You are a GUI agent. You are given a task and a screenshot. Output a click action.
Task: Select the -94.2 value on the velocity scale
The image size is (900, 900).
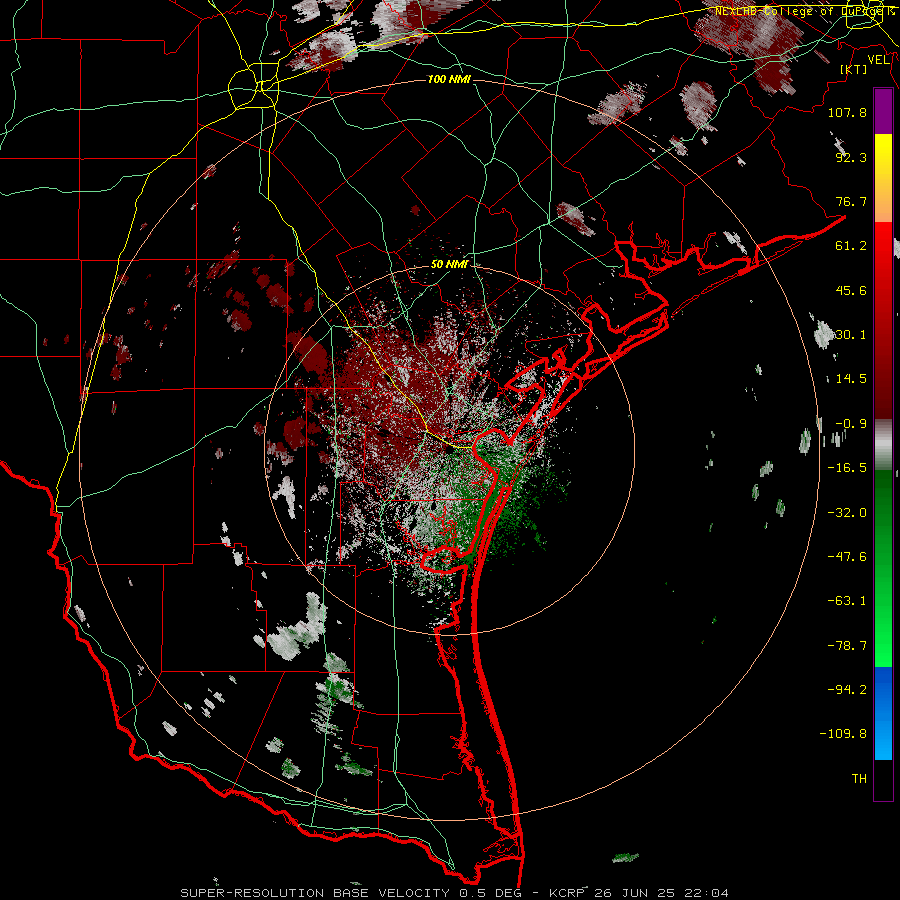pos(847,689)
